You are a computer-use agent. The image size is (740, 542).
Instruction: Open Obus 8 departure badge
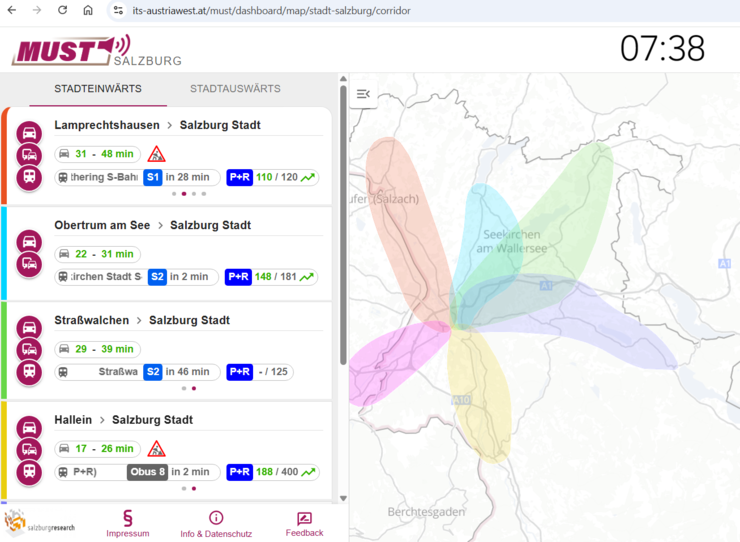click(x=147, y=472)
